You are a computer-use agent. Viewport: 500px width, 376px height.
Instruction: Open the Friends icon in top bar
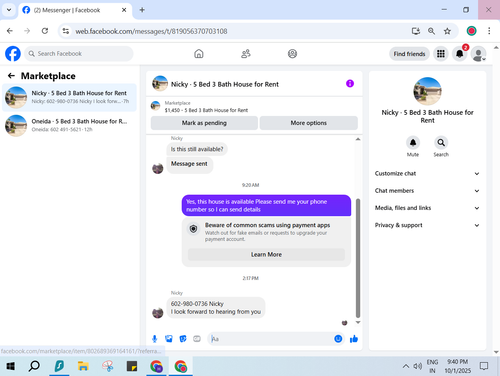coord(246,54)
